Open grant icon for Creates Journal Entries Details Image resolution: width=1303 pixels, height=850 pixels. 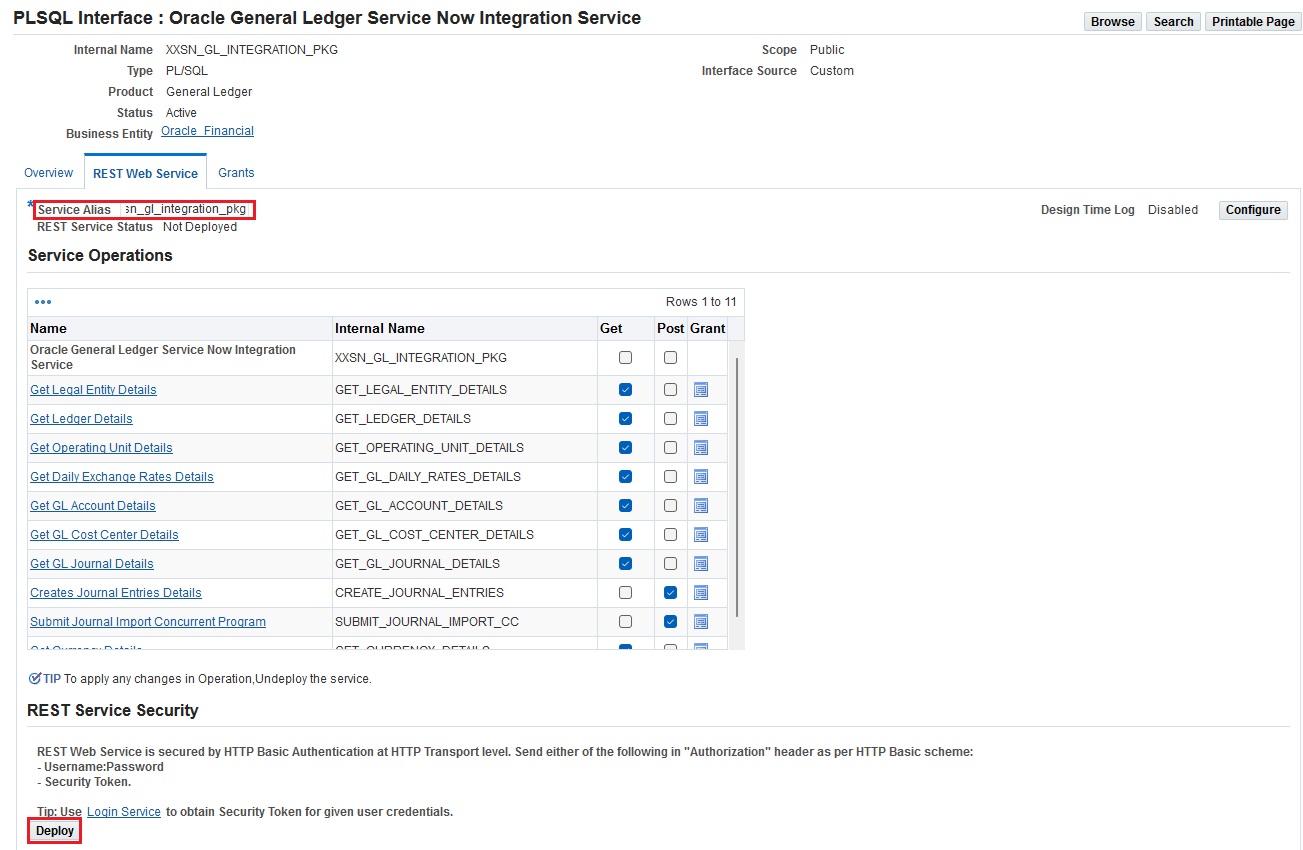coord(701,593)
